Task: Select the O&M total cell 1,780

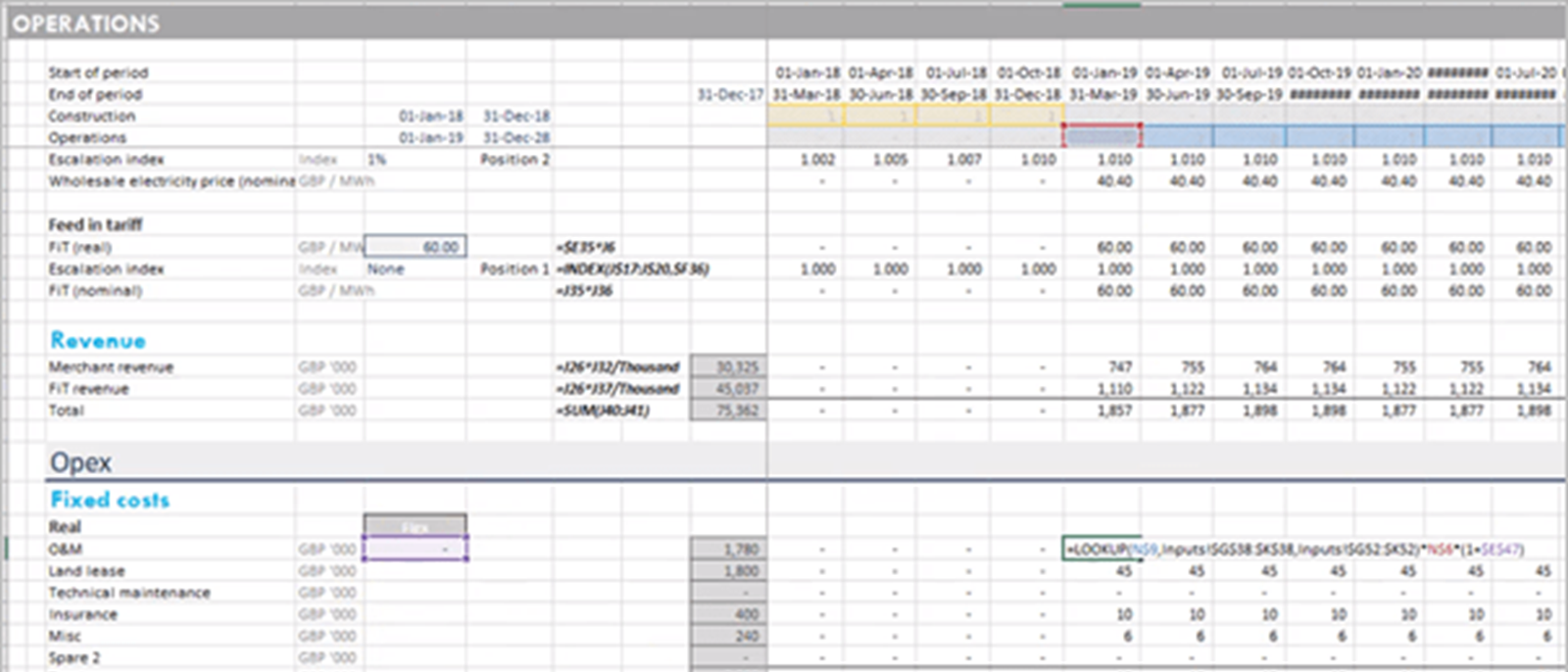Action: coord(728,550)
